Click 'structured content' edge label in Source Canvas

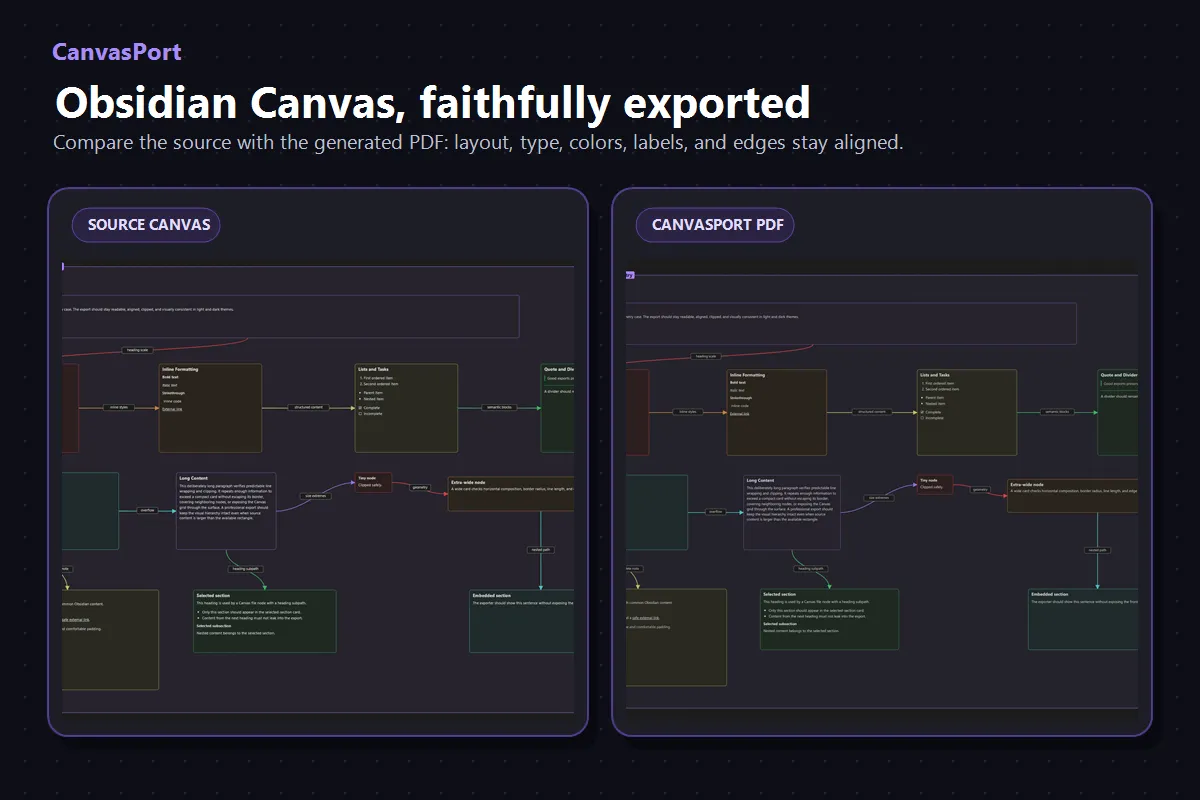point(308,407)
